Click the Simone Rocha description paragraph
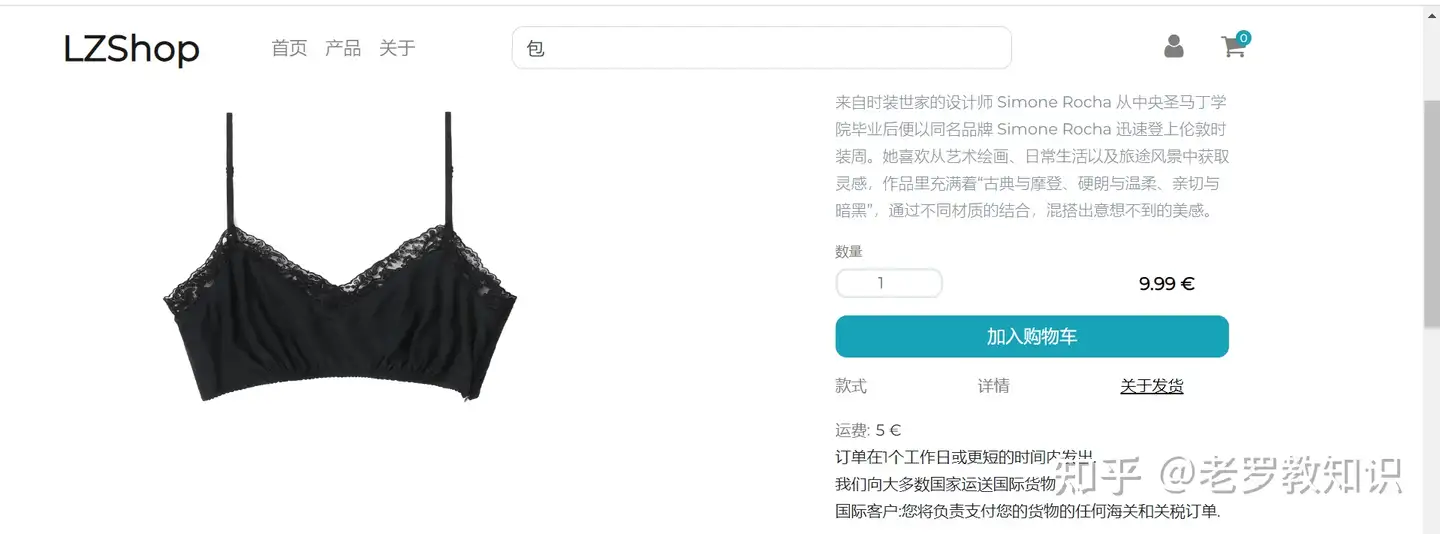The width and height of the screenshot is (1440, 534). pos(1032,156)
